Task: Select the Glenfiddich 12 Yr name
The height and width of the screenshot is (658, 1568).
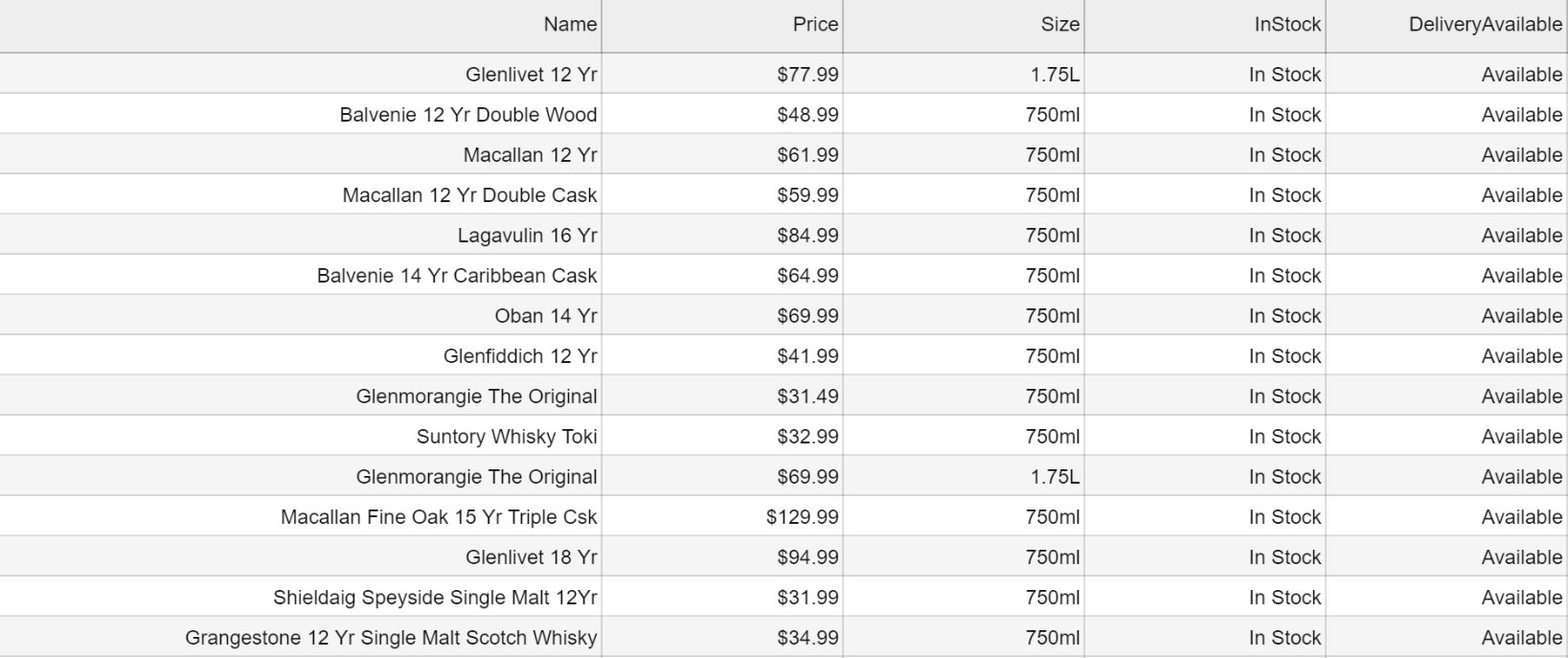Action: pyautogui.click(x=520, y=356)
